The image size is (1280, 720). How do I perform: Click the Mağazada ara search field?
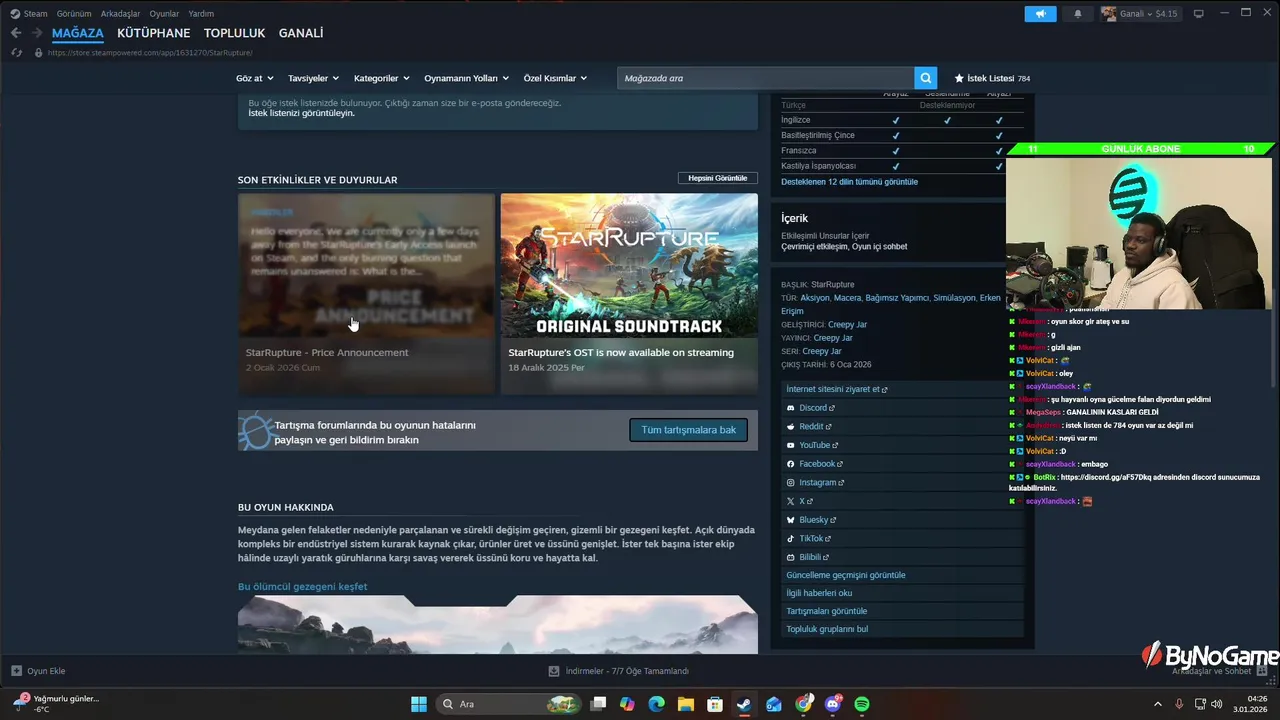tap(765, 78)
